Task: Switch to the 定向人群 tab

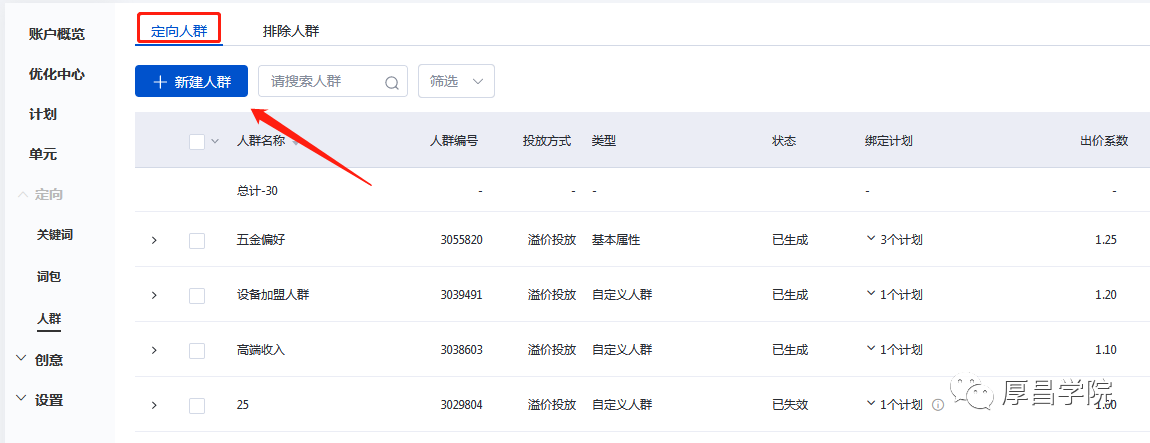Action: (179, 32)
